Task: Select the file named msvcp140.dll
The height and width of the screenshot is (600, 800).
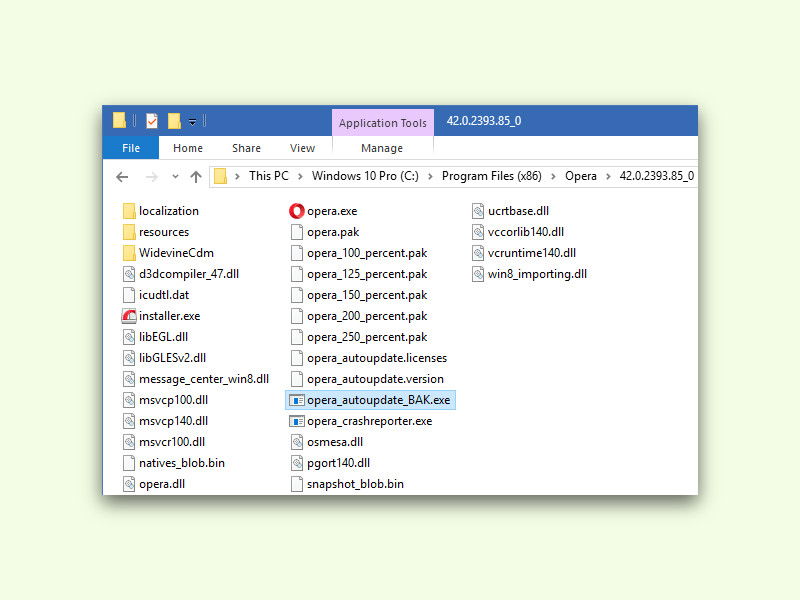Action: (x=166, y=421)
